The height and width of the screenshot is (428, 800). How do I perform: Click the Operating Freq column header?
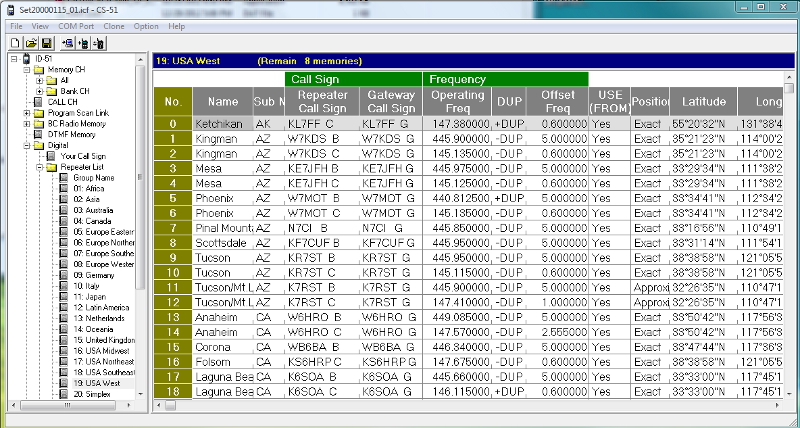pos(457,101)
